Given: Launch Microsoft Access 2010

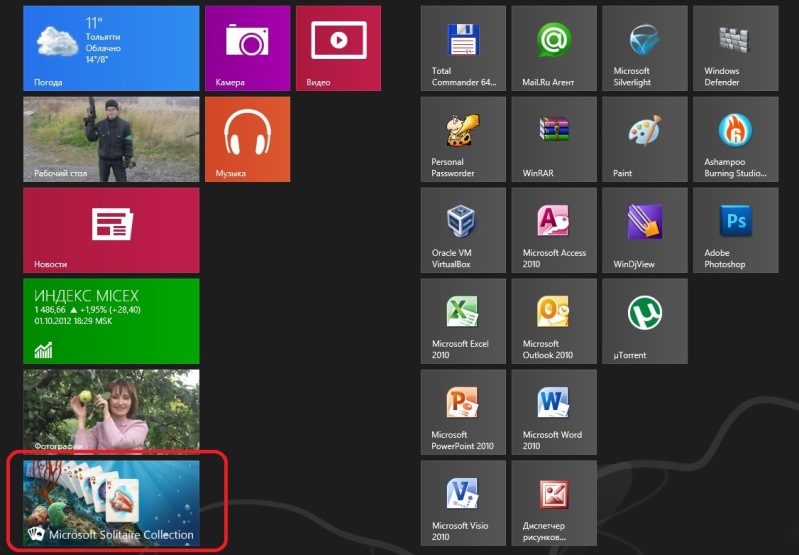Looking at the screenshot, I should coord(553,230).
